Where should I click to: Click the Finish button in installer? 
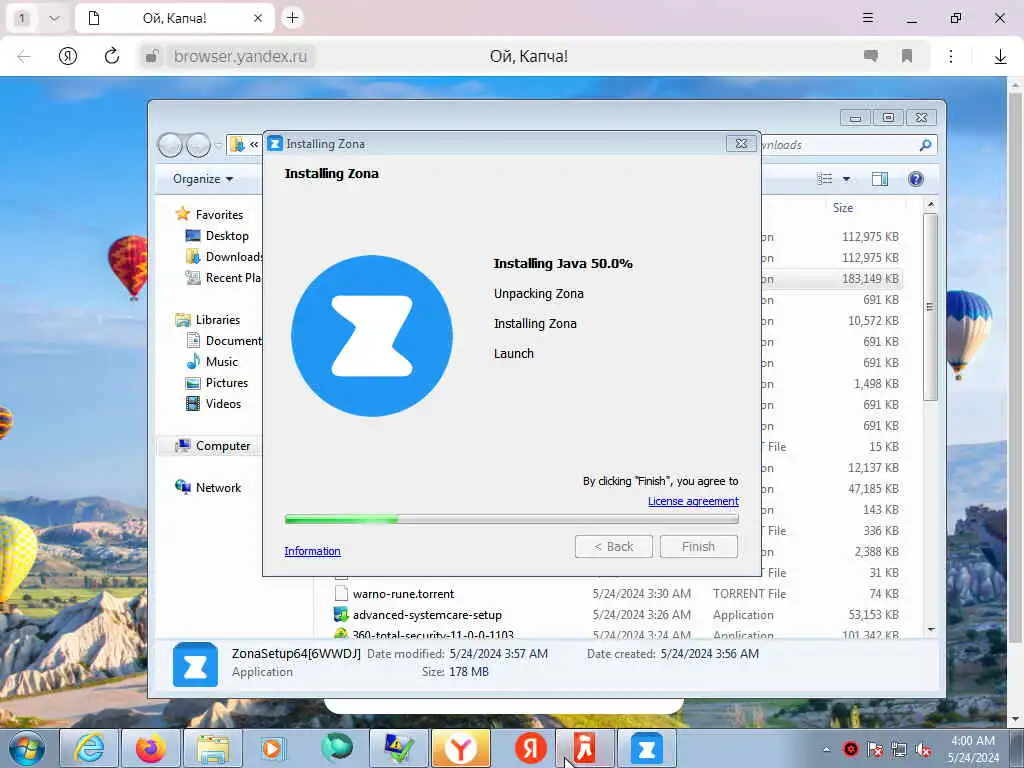[x=698, y=547]
